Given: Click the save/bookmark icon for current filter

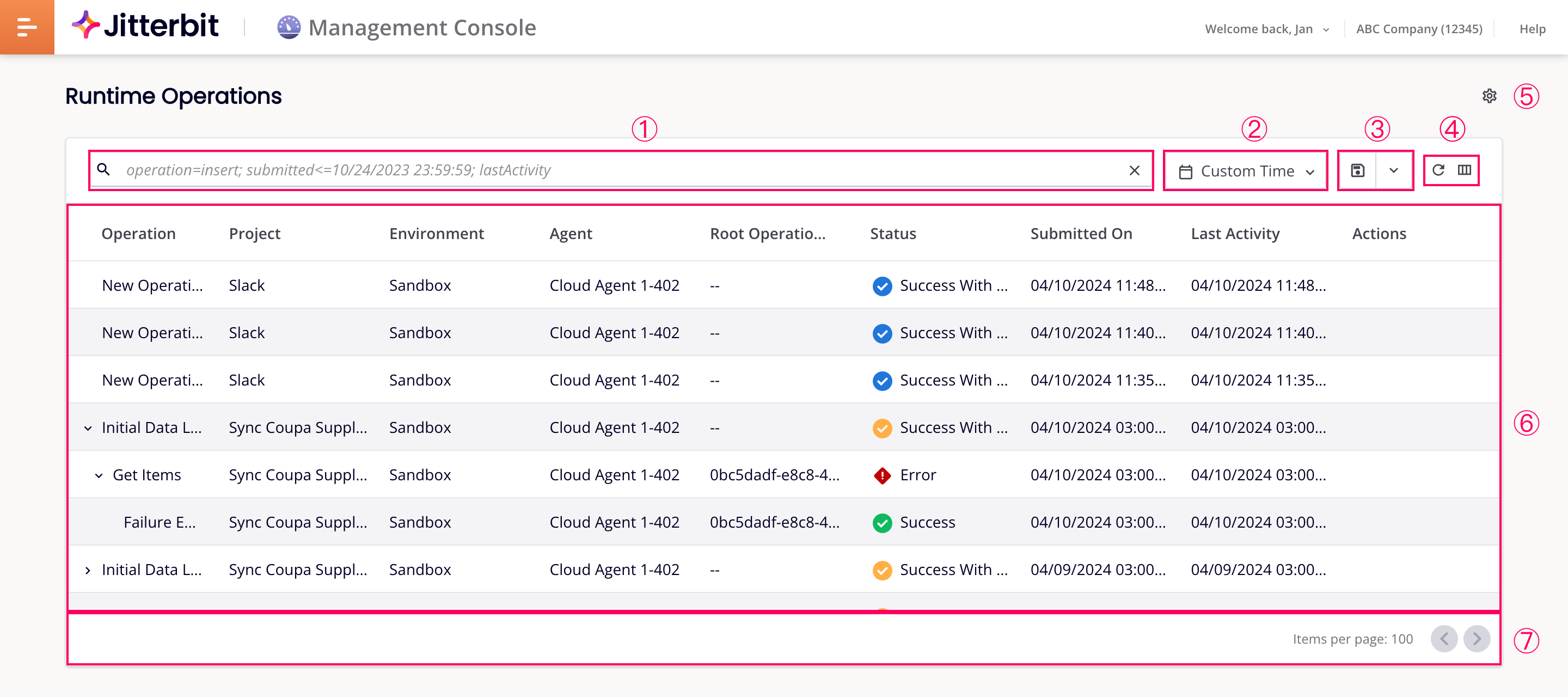Looking at the screenshot, I should tap(1357, 169).
